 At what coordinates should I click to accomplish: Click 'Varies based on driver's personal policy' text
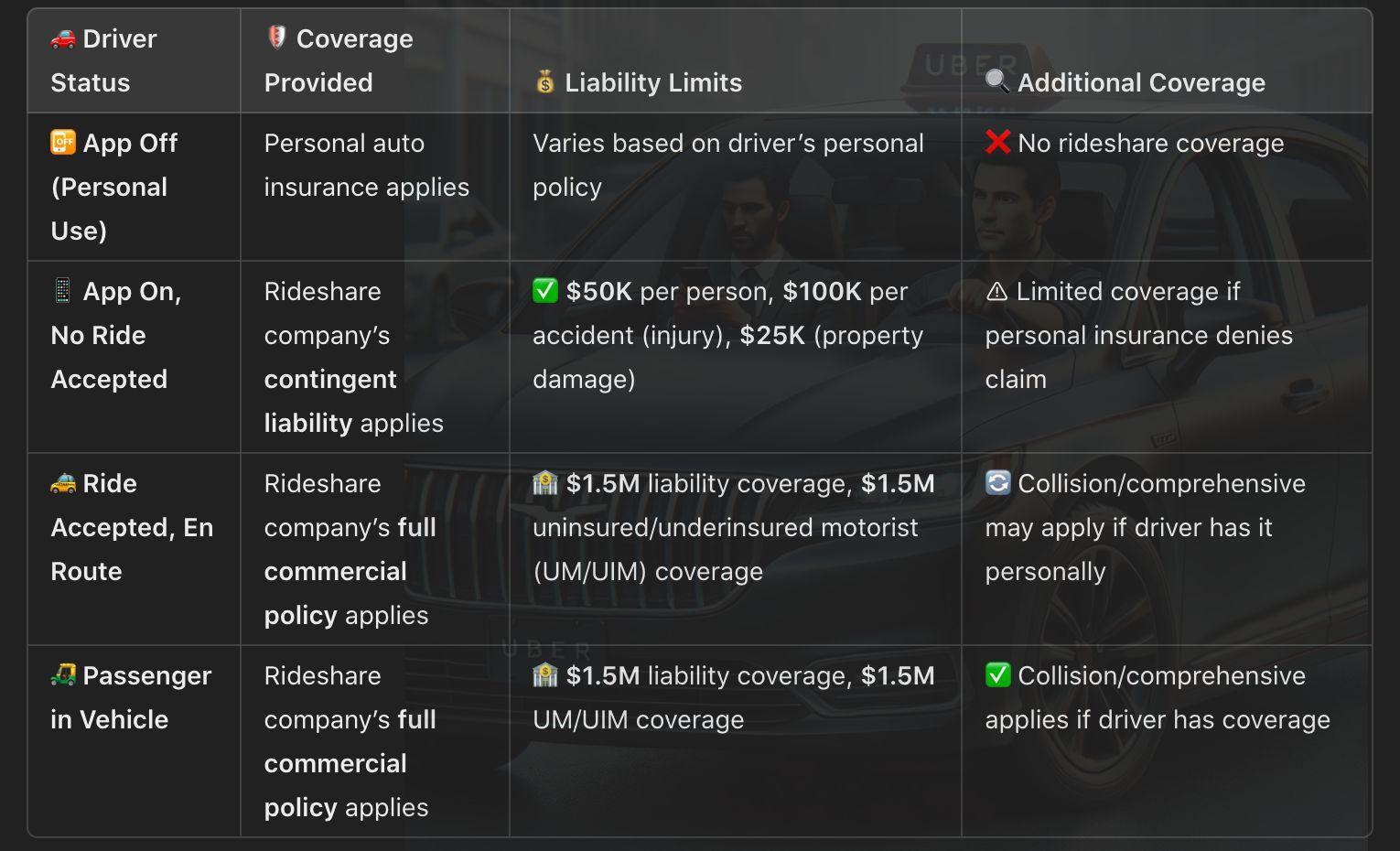[727, 166]
